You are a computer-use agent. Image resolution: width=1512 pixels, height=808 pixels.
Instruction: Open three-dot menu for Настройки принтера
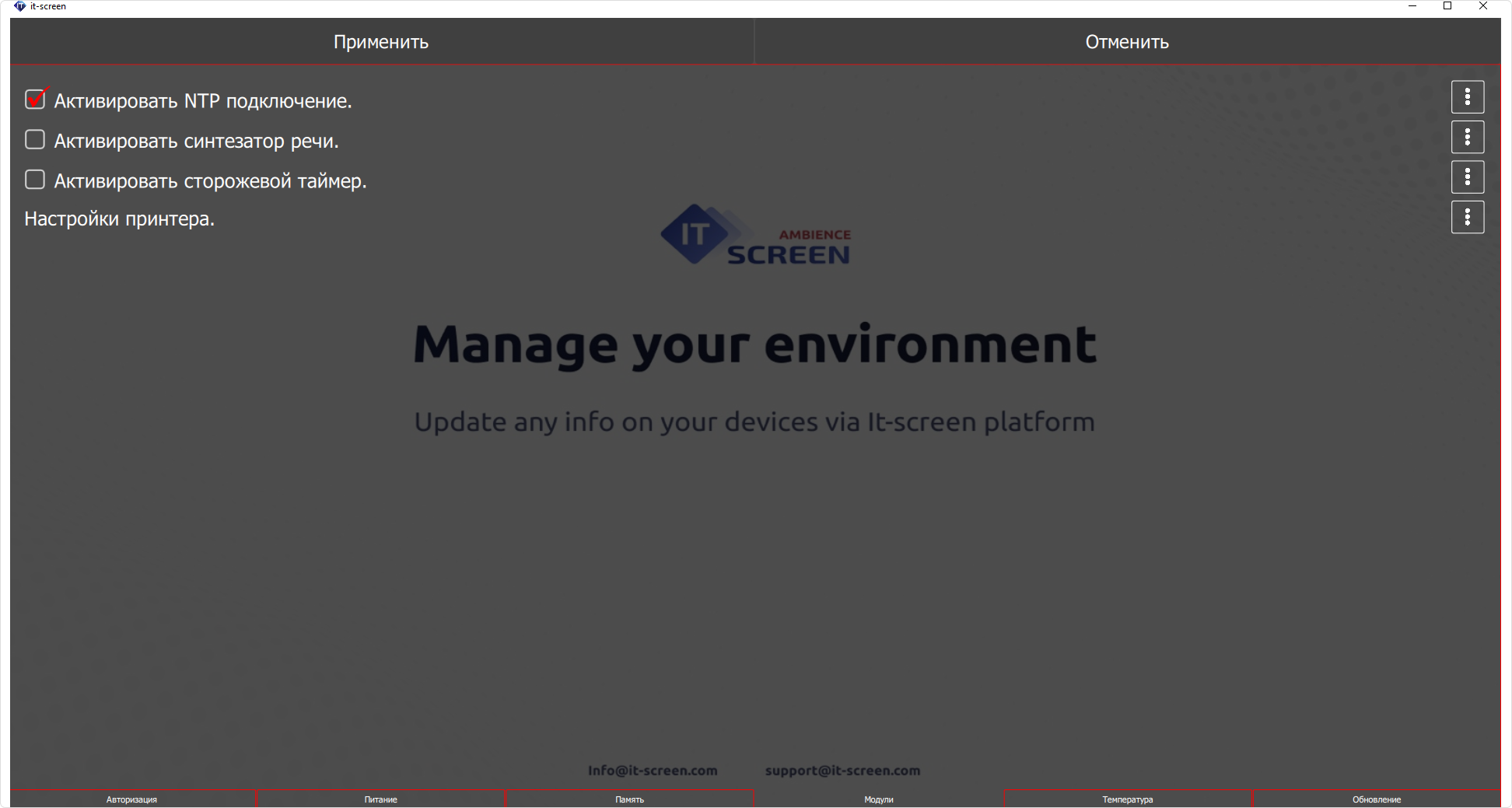[x=1467, y=218]
